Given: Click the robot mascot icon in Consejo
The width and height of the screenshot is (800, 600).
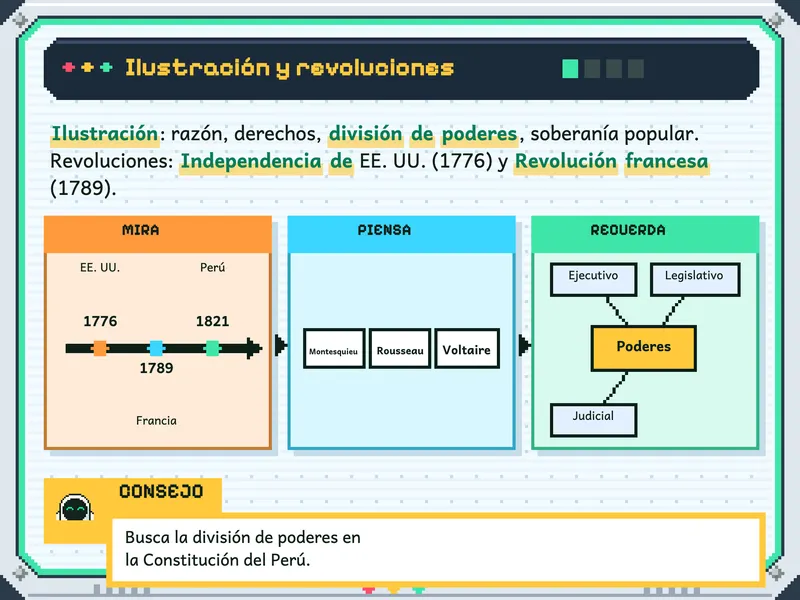Looking at the screenshot, I should (75, 508).
